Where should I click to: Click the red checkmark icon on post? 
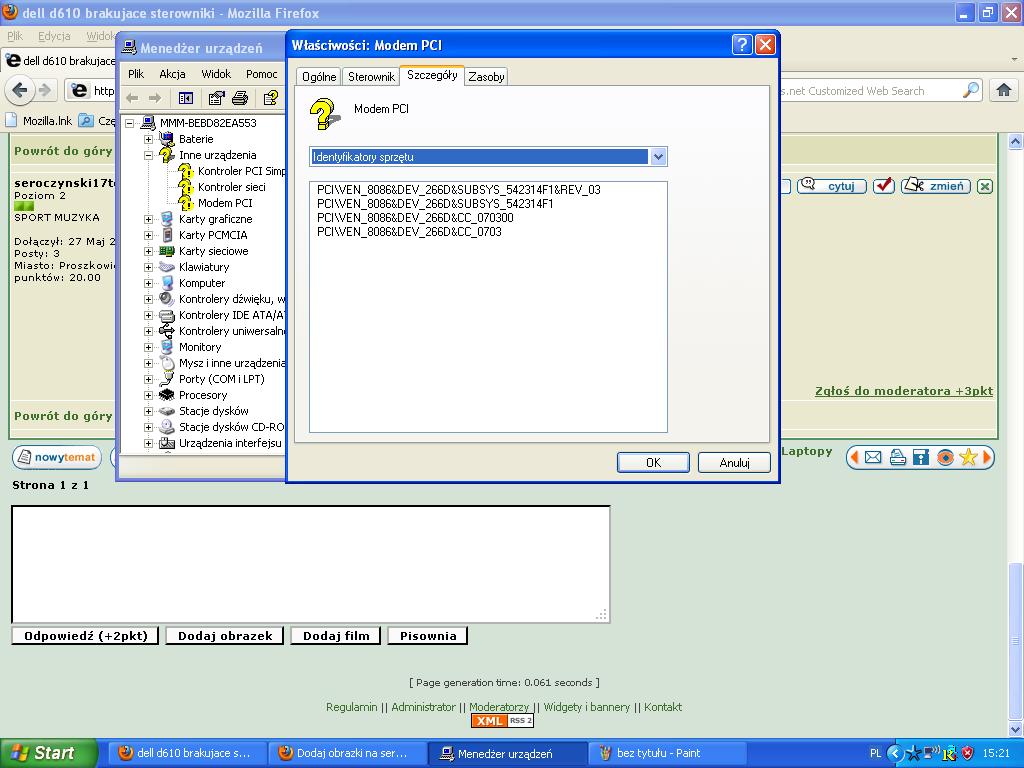point(884,186)
